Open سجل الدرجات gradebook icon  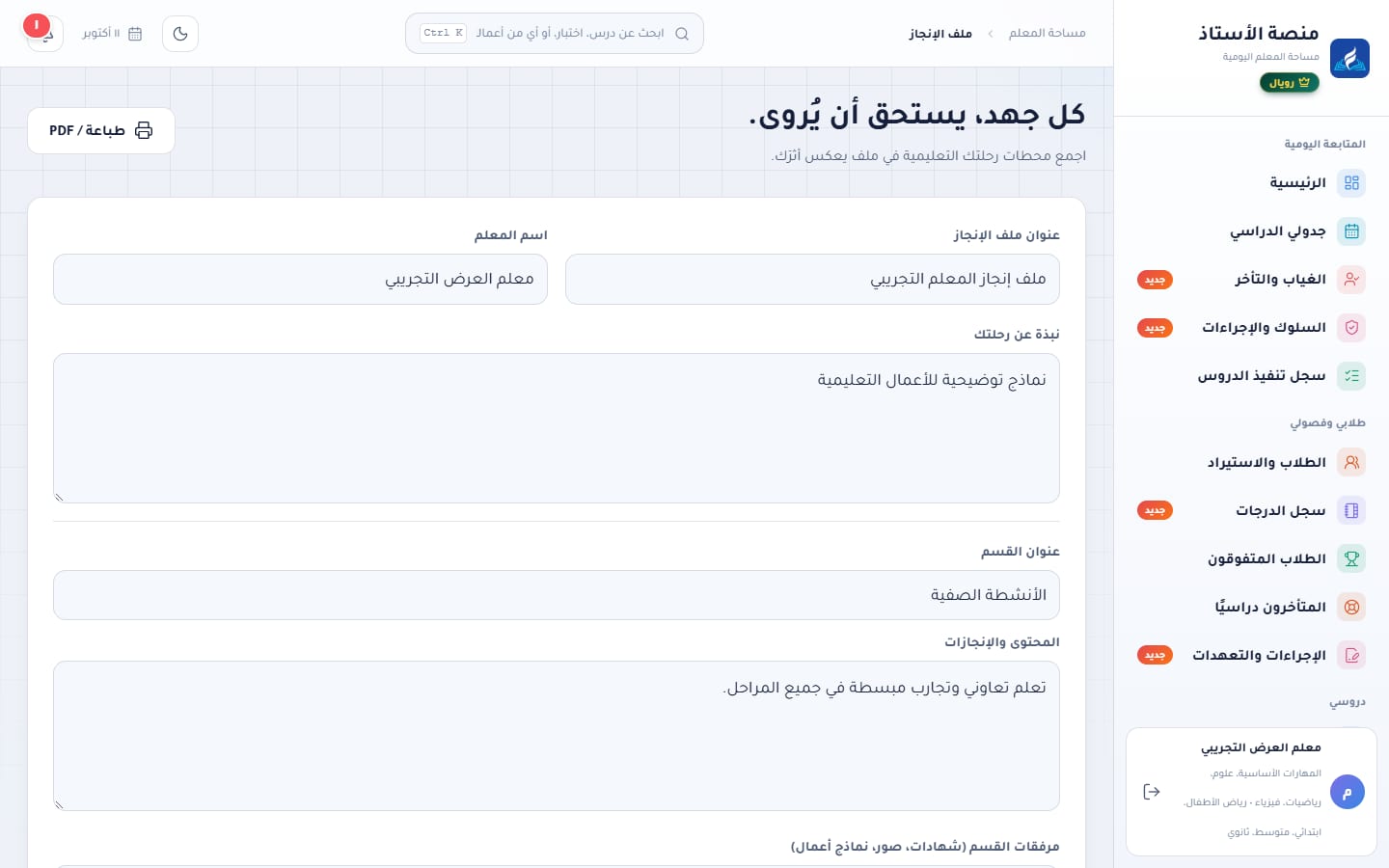tap(1351, 511)
